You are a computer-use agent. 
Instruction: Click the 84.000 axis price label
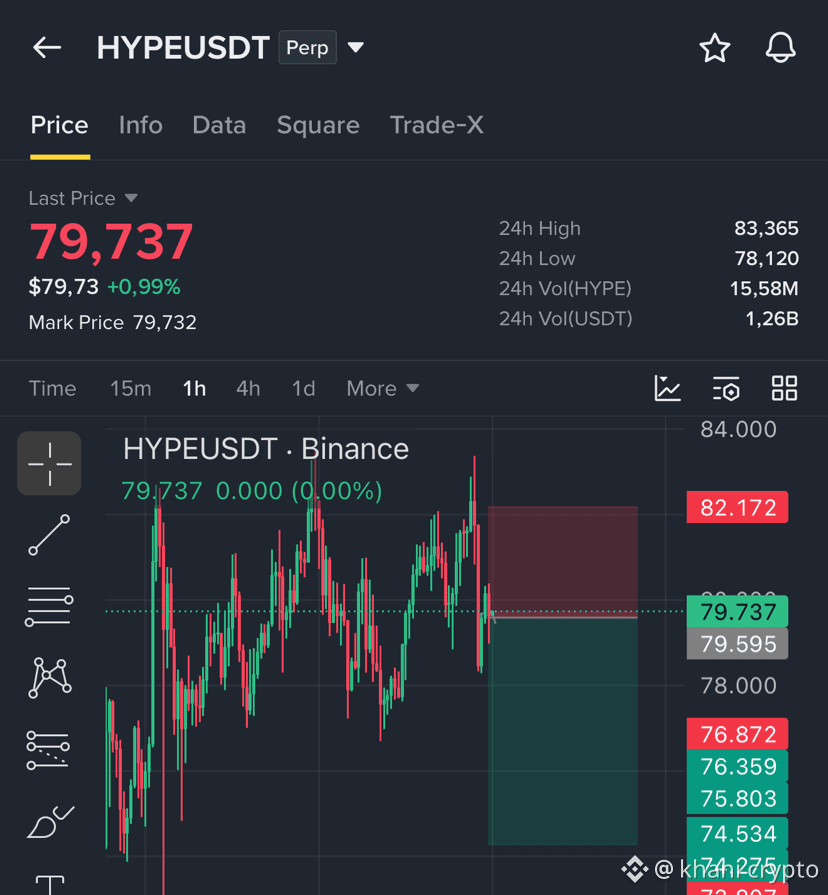(738, 430)
